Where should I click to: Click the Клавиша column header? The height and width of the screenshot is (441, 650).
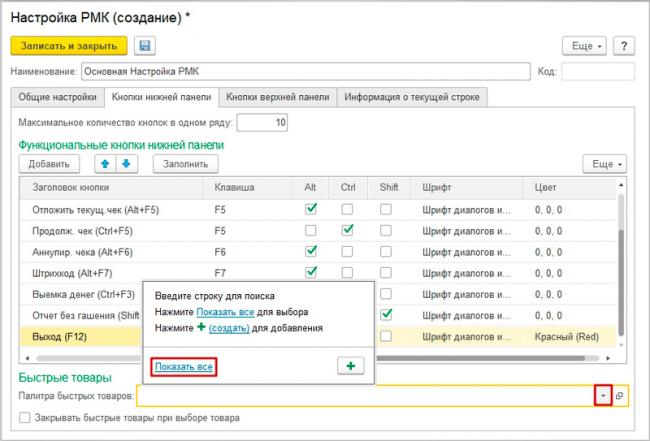pyautogui.click(x=247, y=187)
